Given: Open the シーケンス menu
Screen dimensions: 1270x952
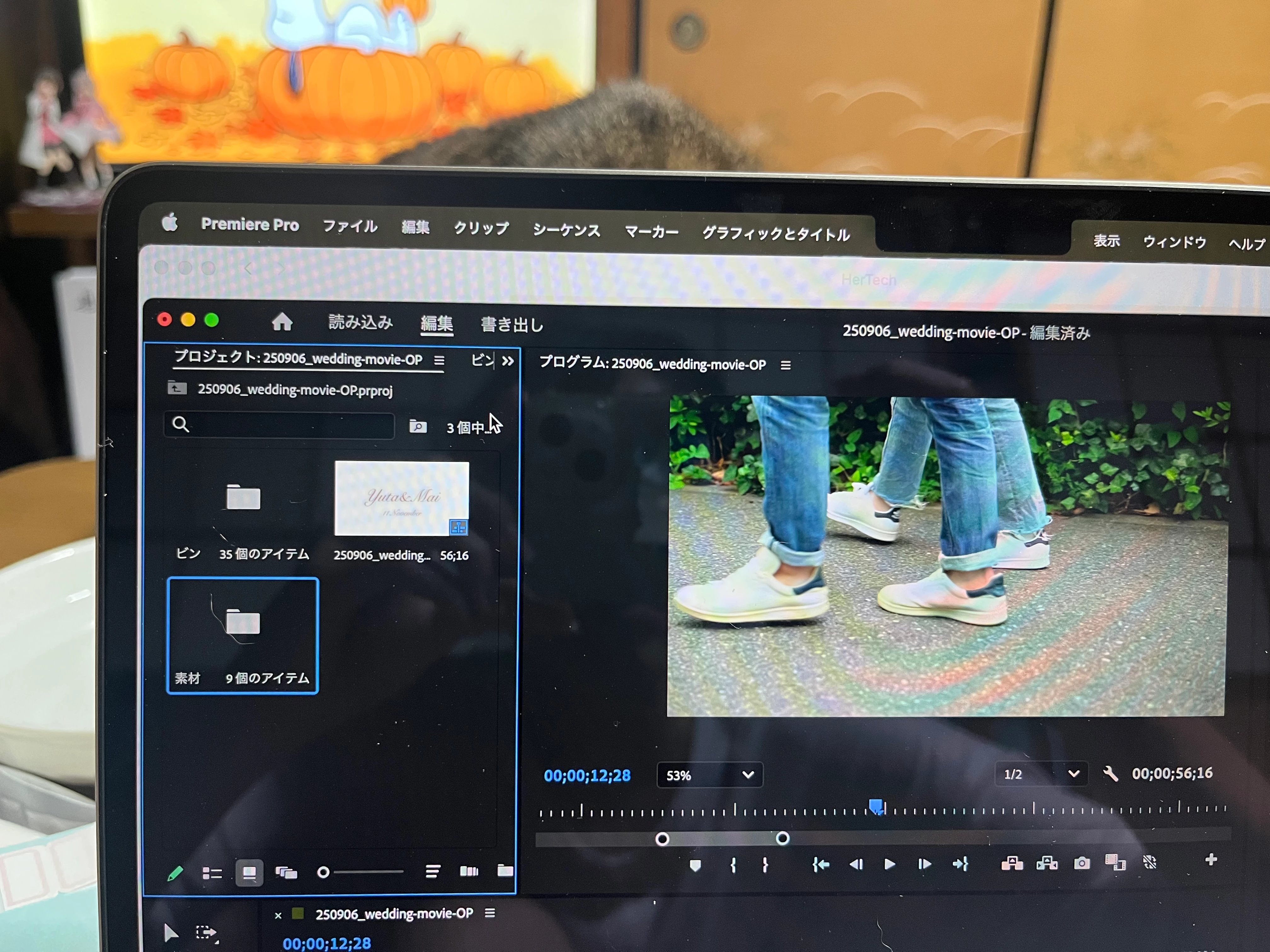Looking at the screenshot, I should click(x=566, y=230).
